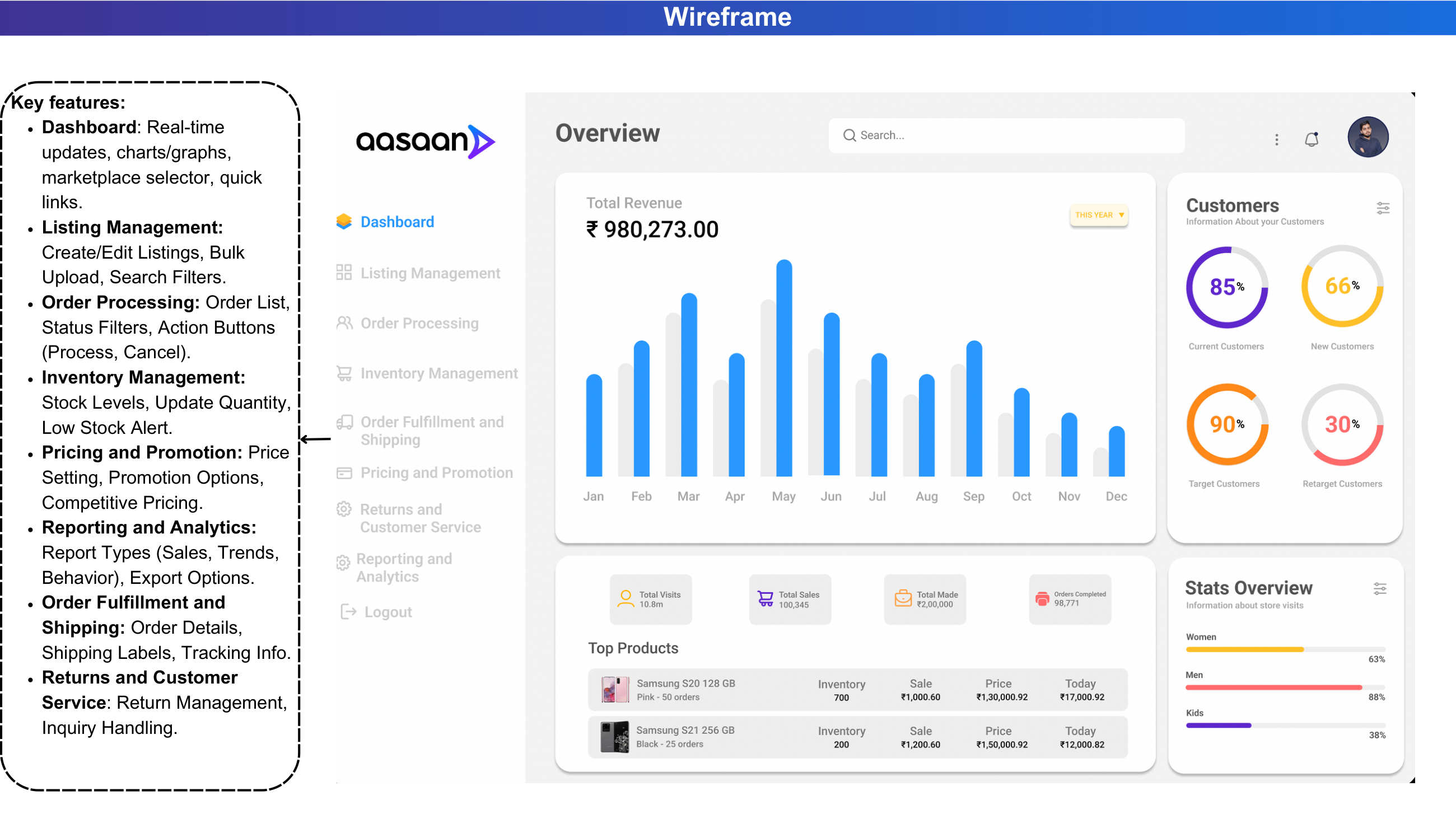Click the Order Processing people icon
The image size is (1456, 819).
click(x=344, y=323)
